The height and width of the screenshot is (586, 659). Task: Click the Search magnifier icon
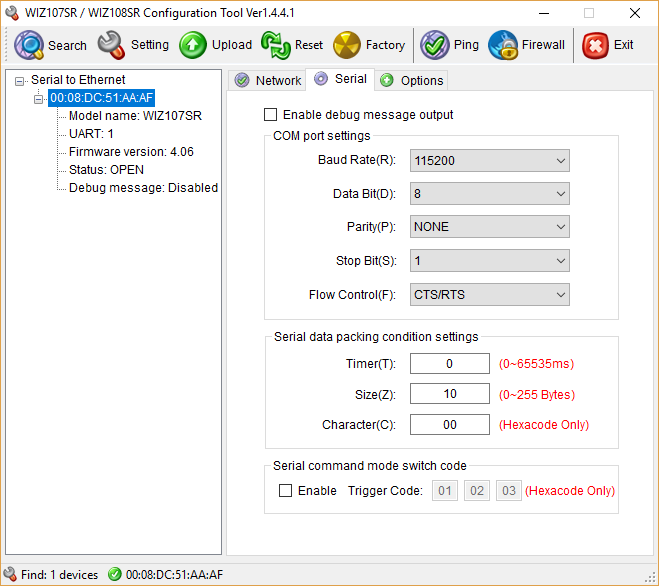(x=29, y=45)
